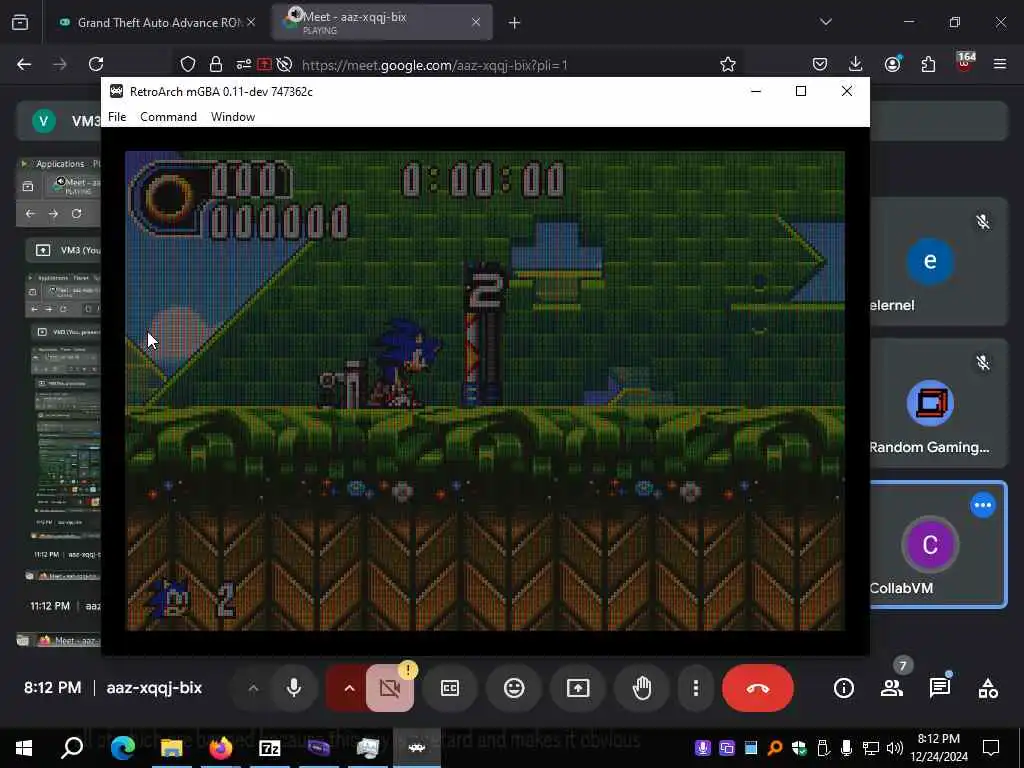
Task: Open the Pocket save icon
Action: point(820,64)
